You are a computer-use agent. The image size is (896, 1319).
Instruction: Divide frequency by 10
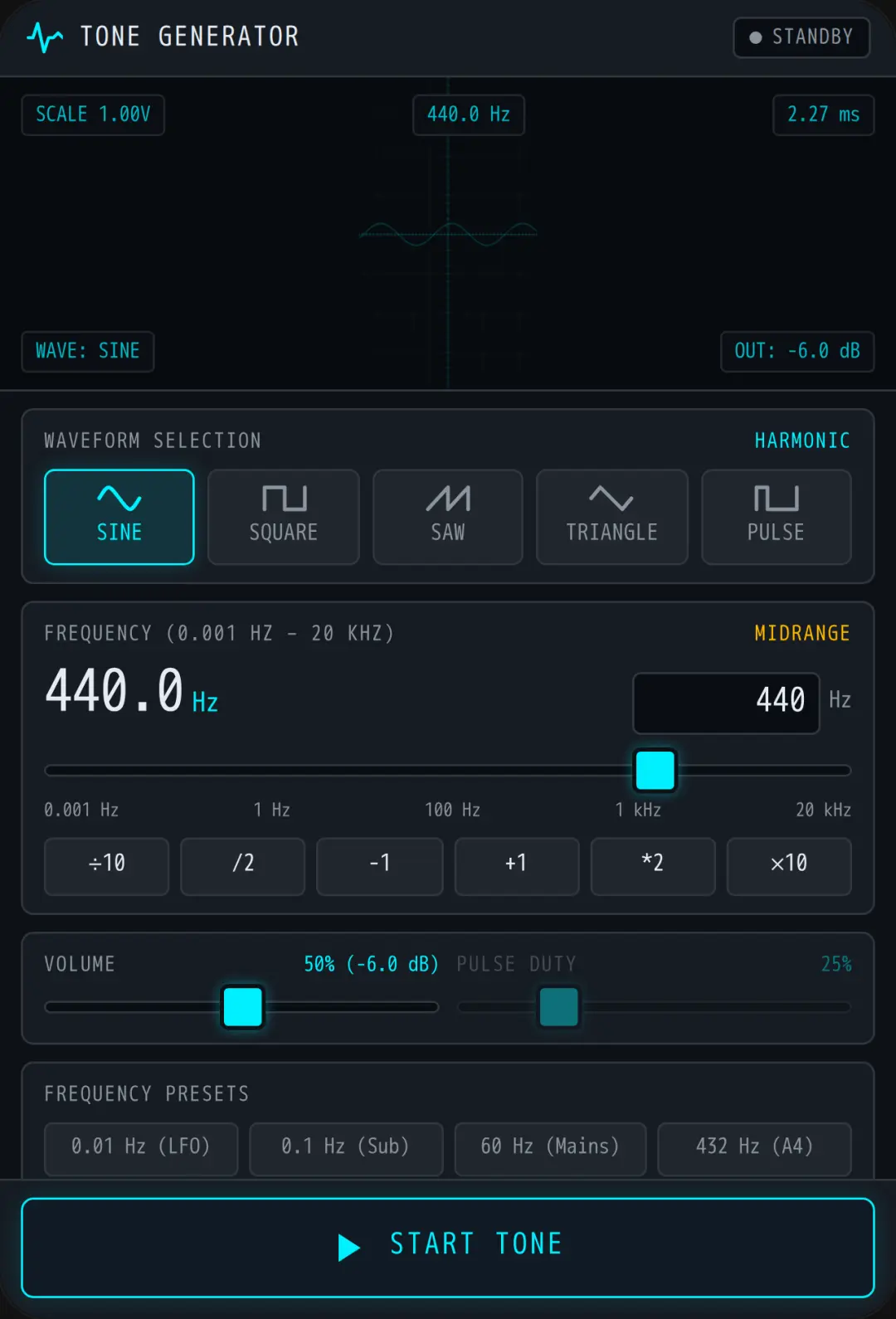(107, 866)
